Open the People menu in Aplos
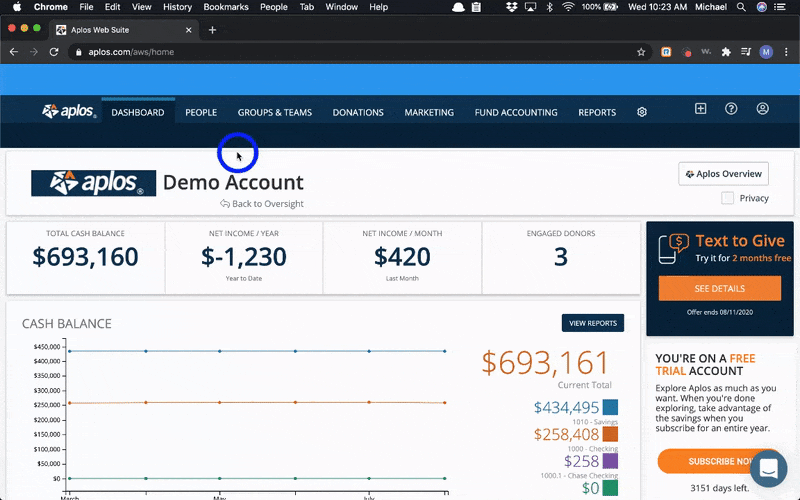800x500 pixels. tap(201, 112)
